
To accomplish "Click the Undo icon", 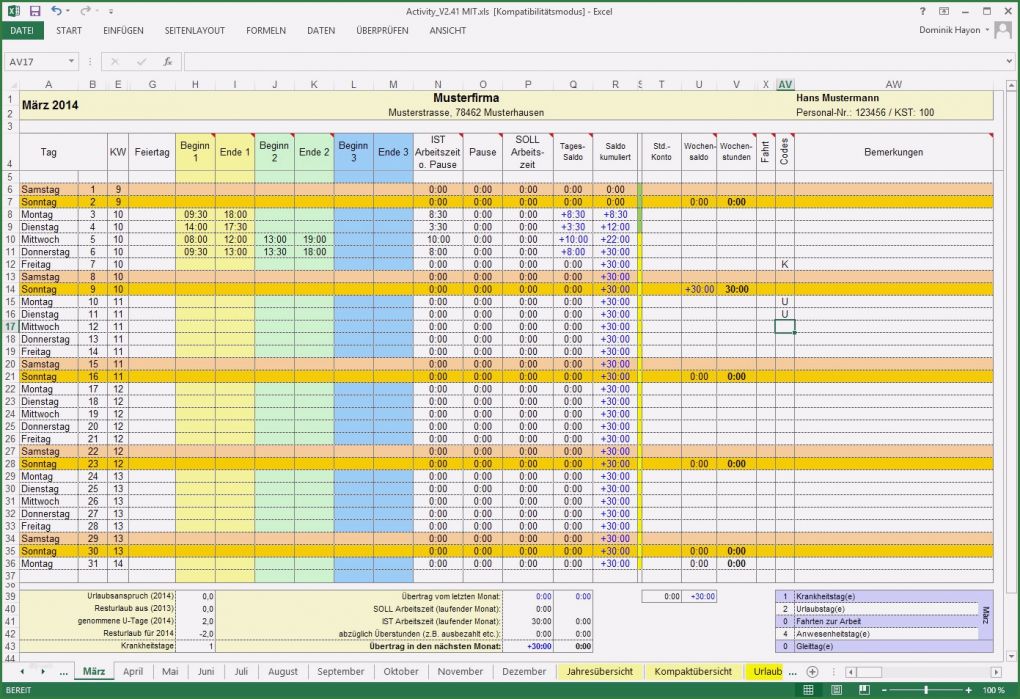I will [56, 11].
